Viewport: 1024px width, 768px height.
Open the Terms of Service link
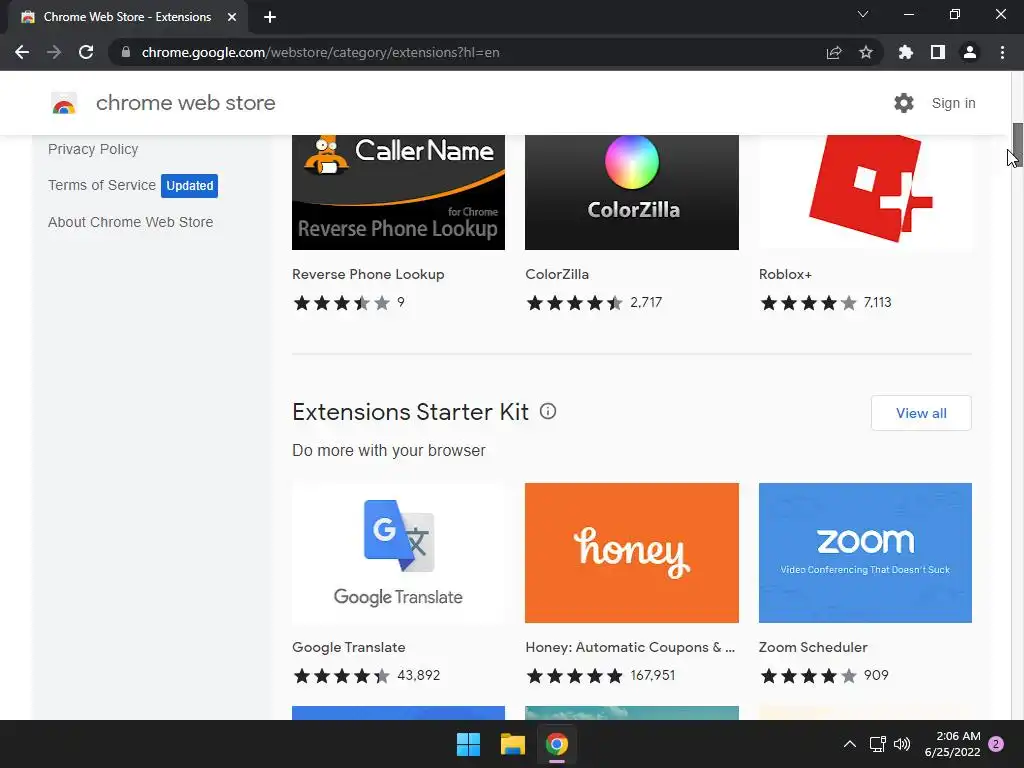(x=102, y=185)
